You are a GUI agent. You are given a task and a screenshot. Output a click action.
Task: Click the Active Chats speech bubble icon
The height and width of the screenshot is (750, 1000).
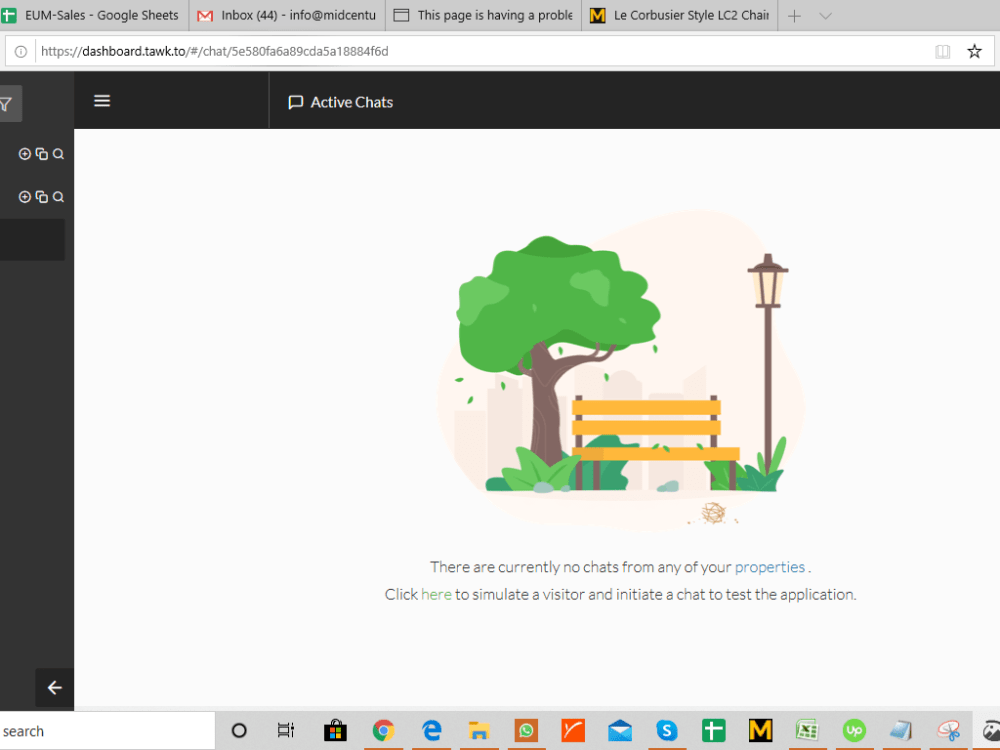click(295, 103)
